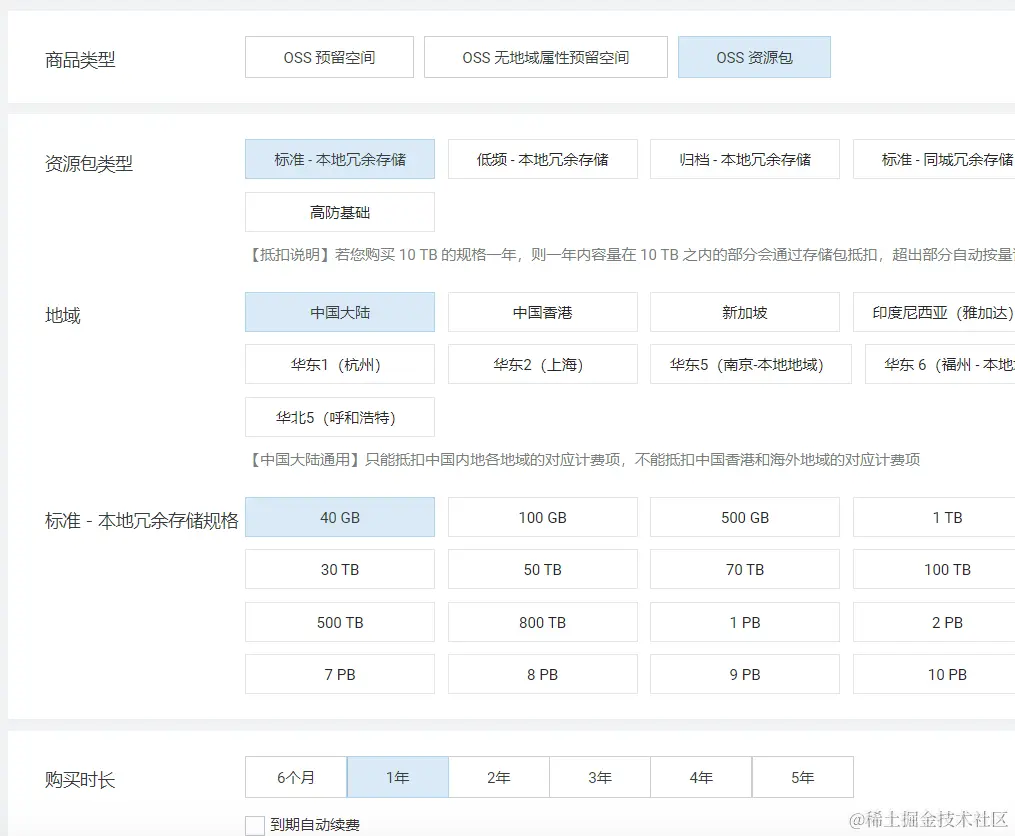Choose 40 GB storage size
The height and width of the screenshot is (836, 1015).
(340, 517)
